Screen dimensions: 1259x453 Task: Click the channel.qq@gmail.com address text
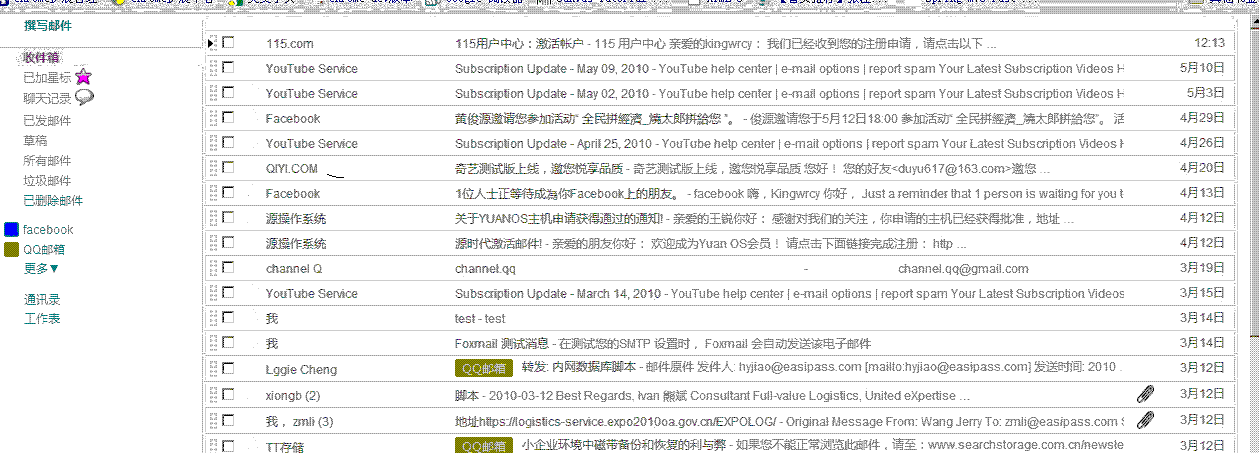tap(963, 268)
